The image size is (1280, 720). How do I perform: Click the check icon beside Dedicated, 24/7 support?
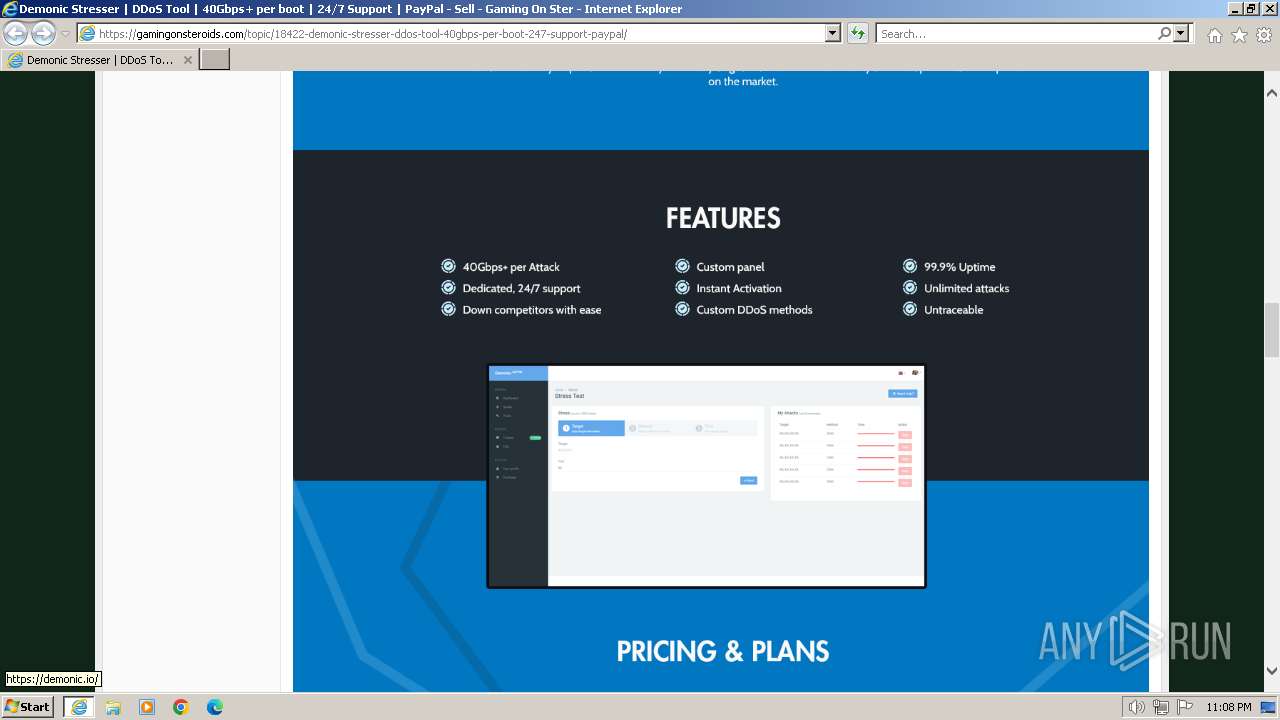click(449, 288)
